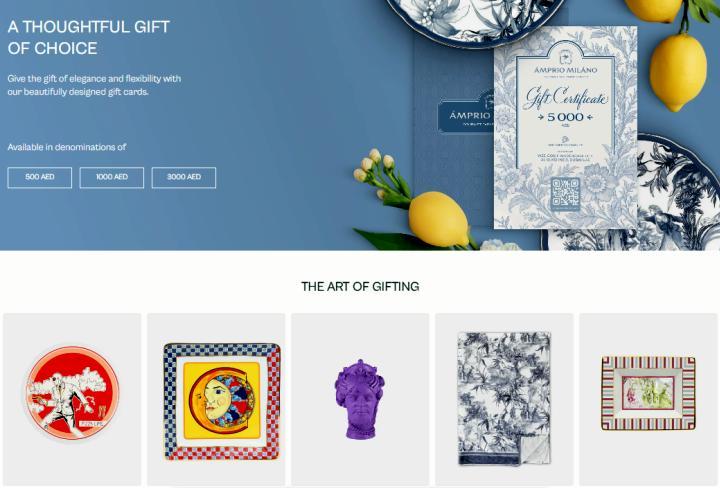The image size is (720, 488).
Task: Open the striped rectangular tray product
Action: pyautogui.click(x=648, y=393)
